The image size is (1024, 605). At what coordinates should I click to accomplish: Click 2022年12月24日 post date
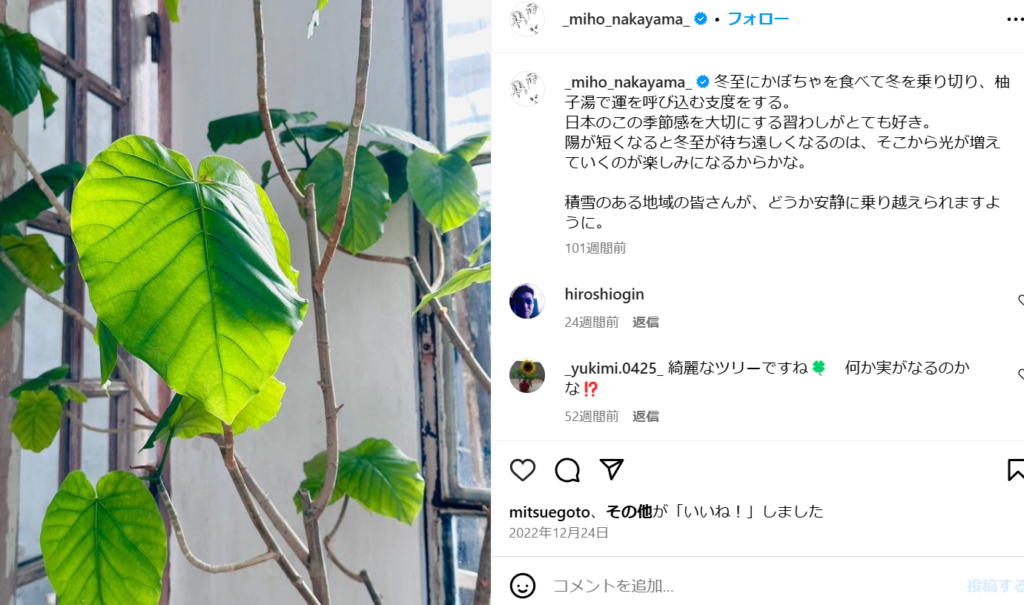558,532
